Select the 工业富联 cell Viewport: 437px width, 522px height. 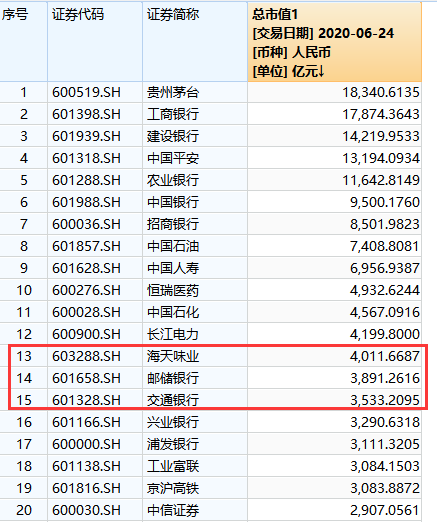coord(195,466)
